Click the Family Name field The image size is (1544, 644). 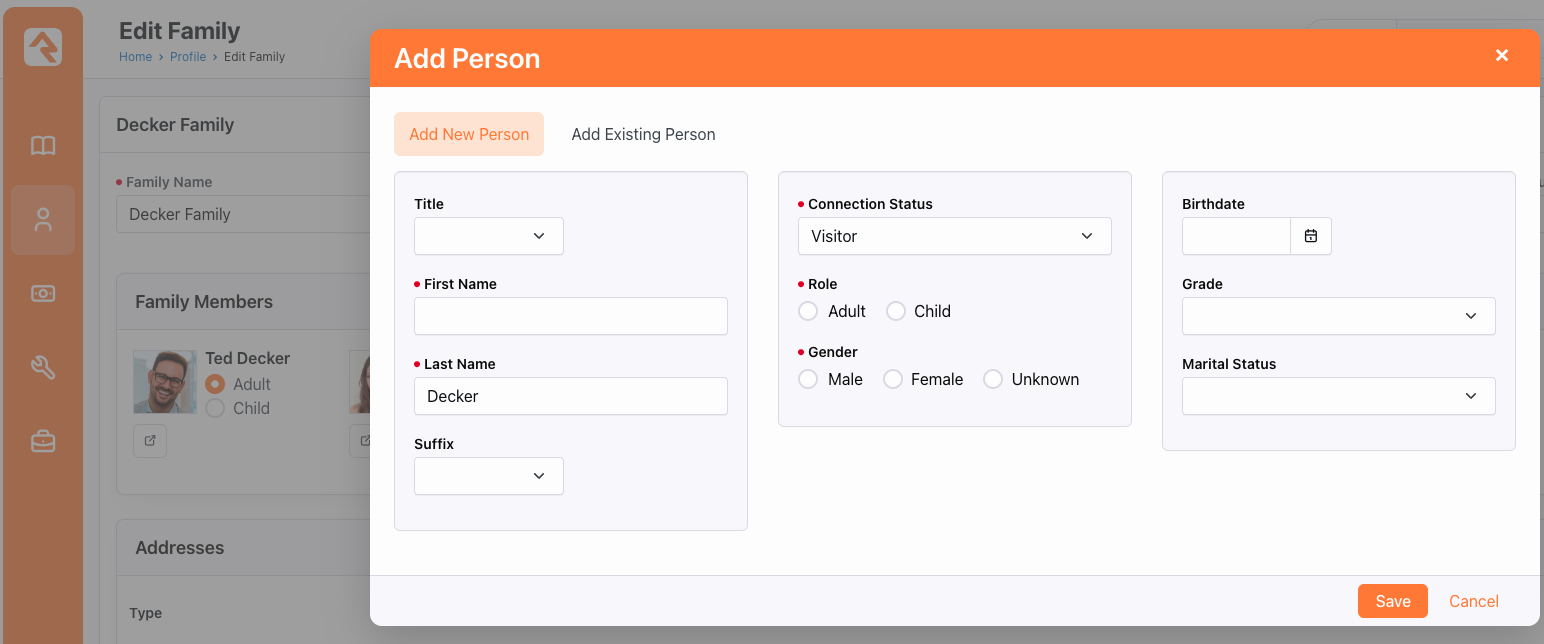click(x=243, y=214)
